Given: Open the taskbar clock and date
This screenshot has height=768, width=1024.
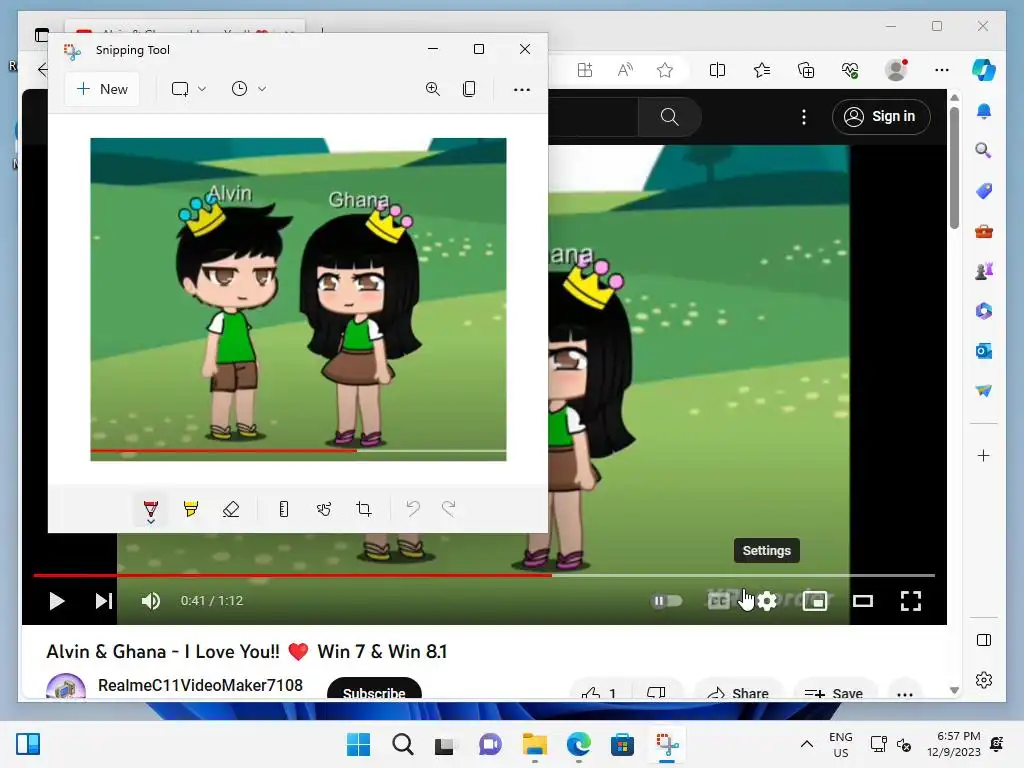Looking at the screenshot, I should [x=953, y=744].
